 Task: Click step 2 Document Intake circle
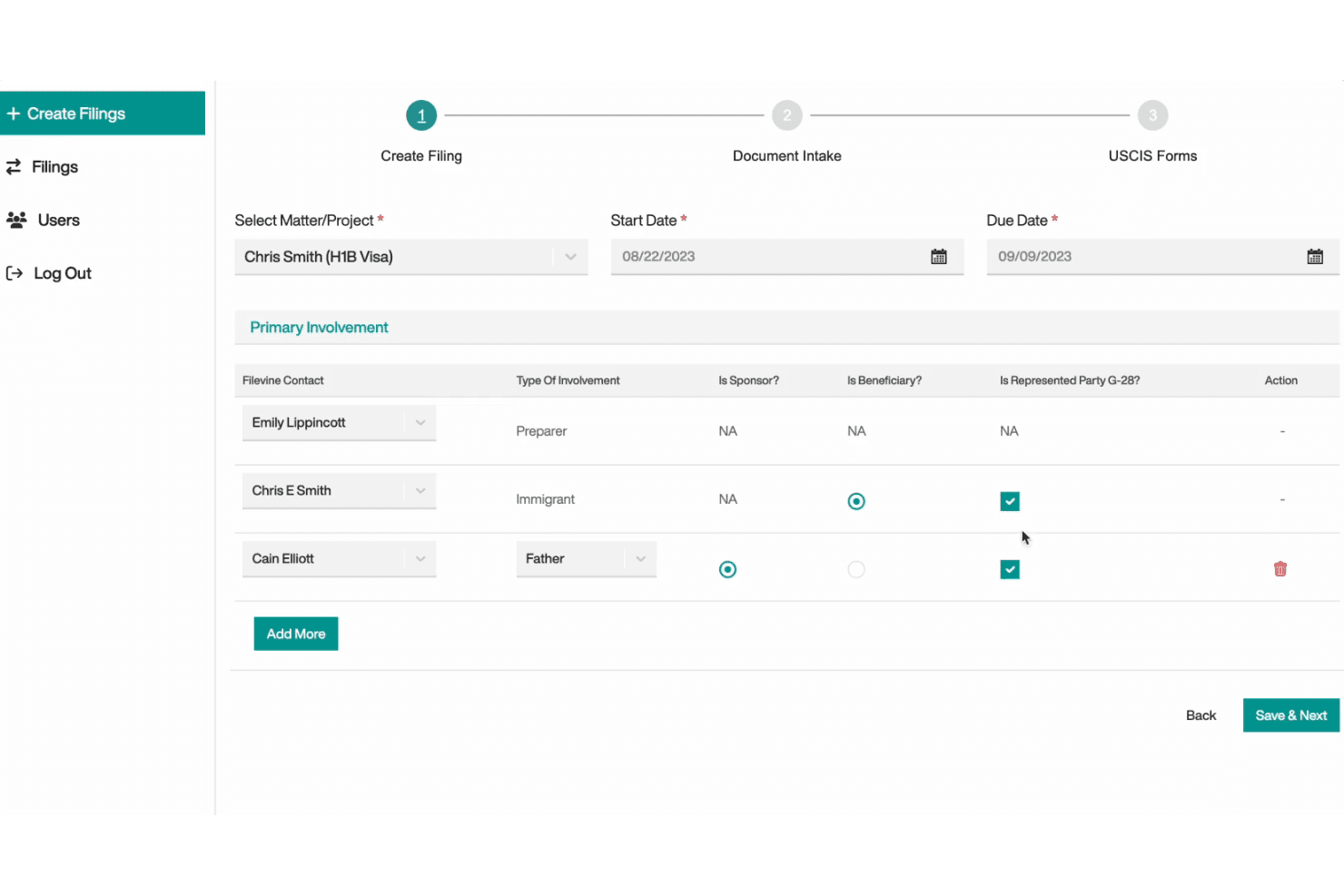pos(787,115)
